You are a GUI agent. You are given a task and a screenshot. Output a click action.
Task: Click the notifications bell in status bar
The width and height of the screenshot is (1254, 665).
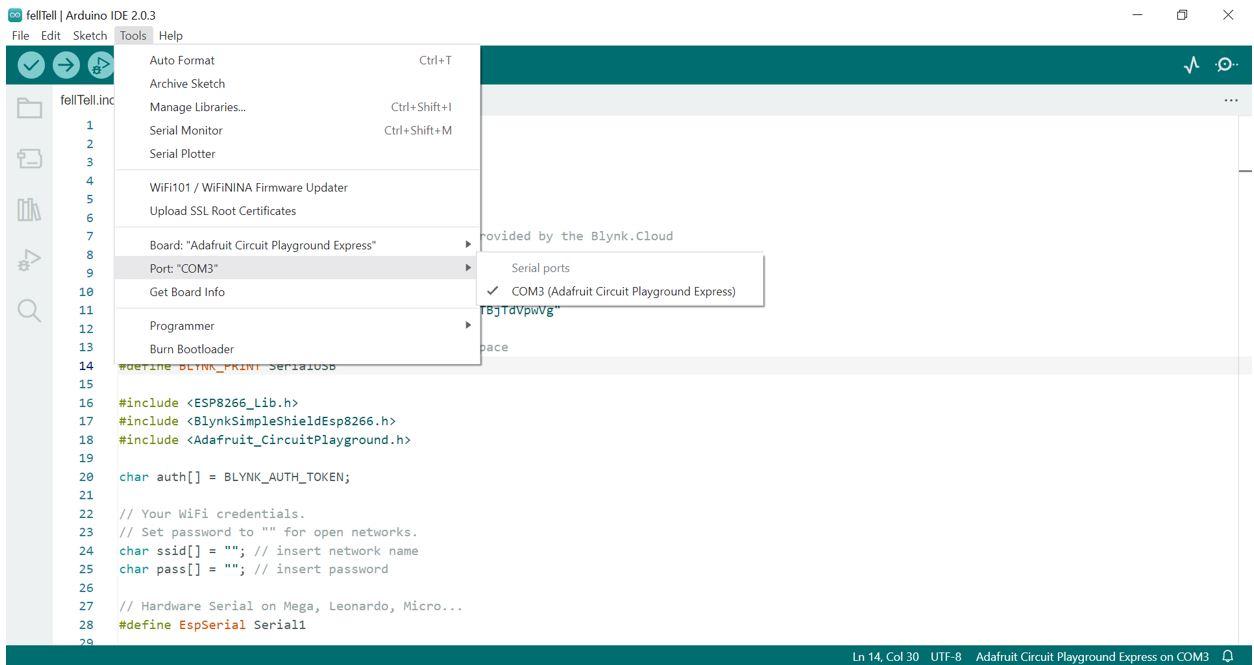[x=1227, y=657]
